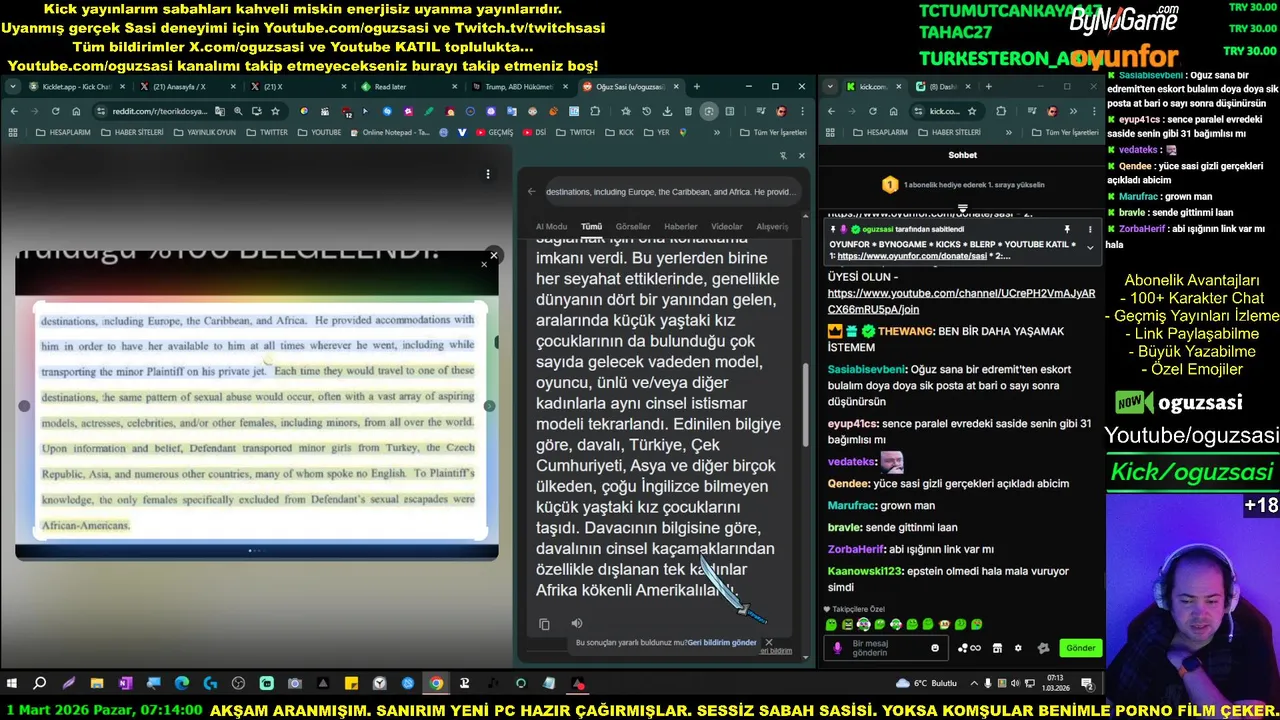Viewport: 1280px width, 720px height.
Task: Open Windows taskbar search
Action: [40, 684]
